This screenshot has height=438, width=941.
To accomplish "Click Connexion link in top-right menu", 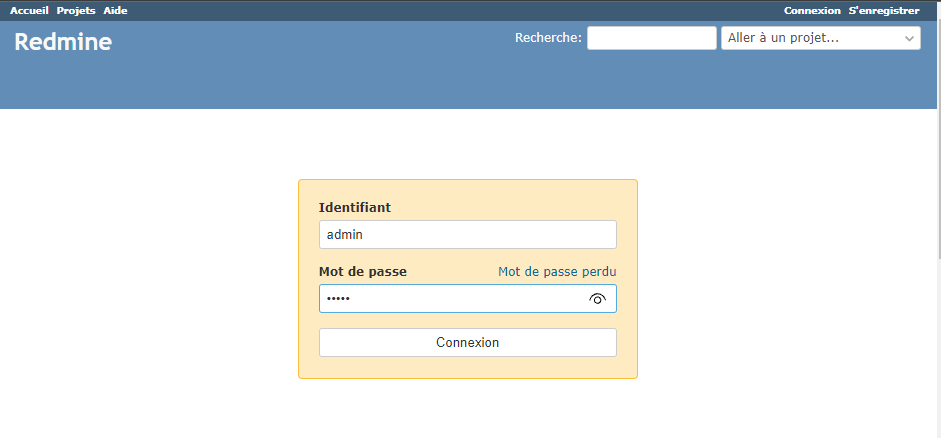I will (812, 11).
